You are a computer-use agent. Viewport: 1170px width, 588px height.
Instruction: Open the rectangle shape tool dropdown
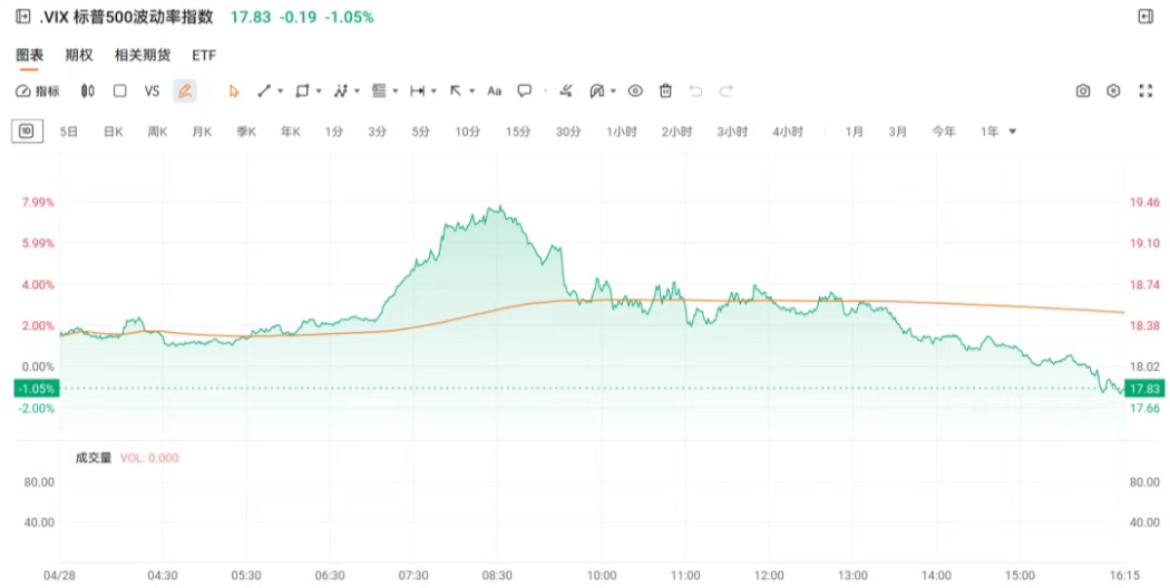pos(319,91)
